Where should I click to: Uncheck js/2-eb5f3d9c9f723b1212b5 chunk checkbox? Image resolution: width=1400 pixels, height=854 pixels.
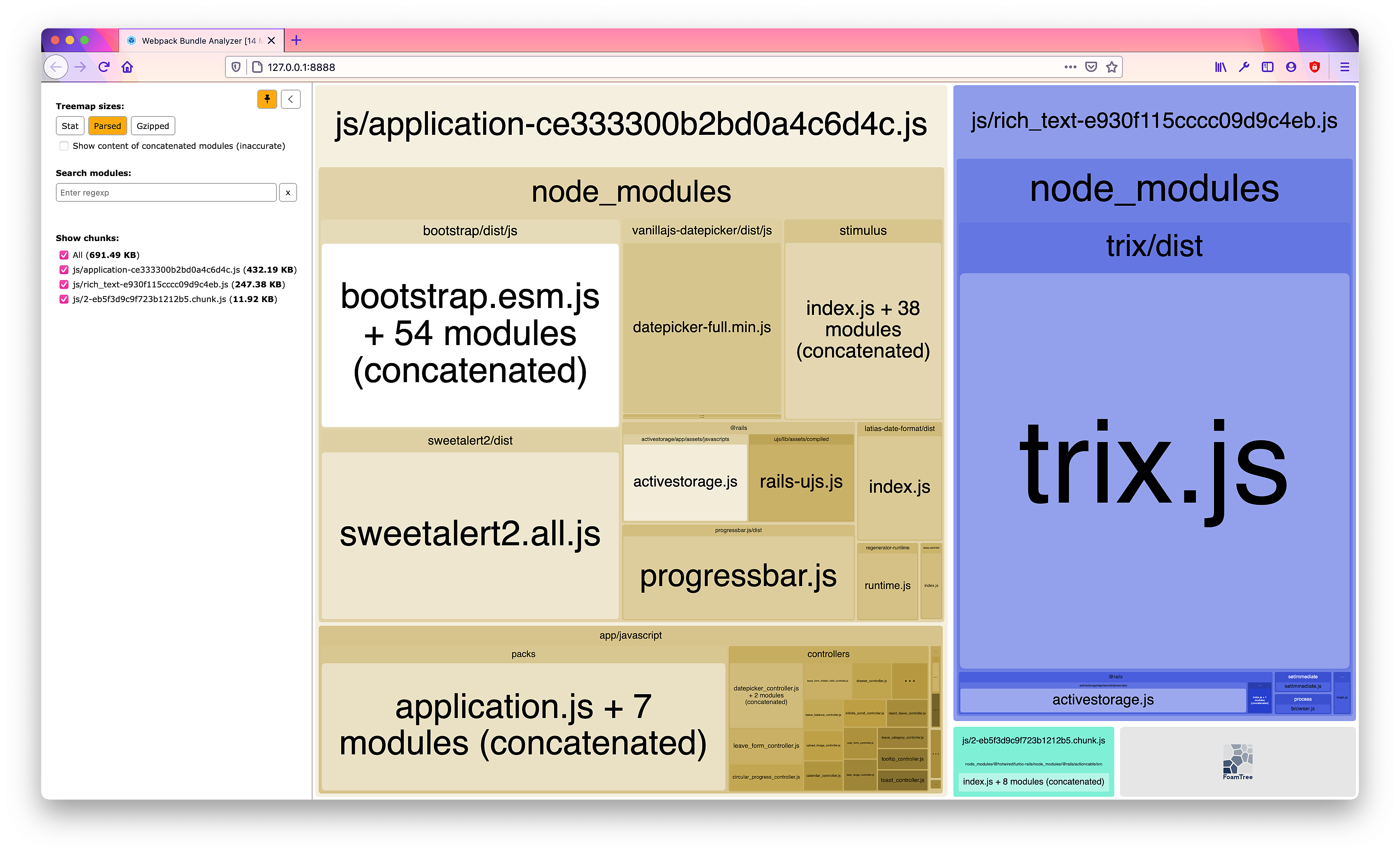(x=64, y=299)
